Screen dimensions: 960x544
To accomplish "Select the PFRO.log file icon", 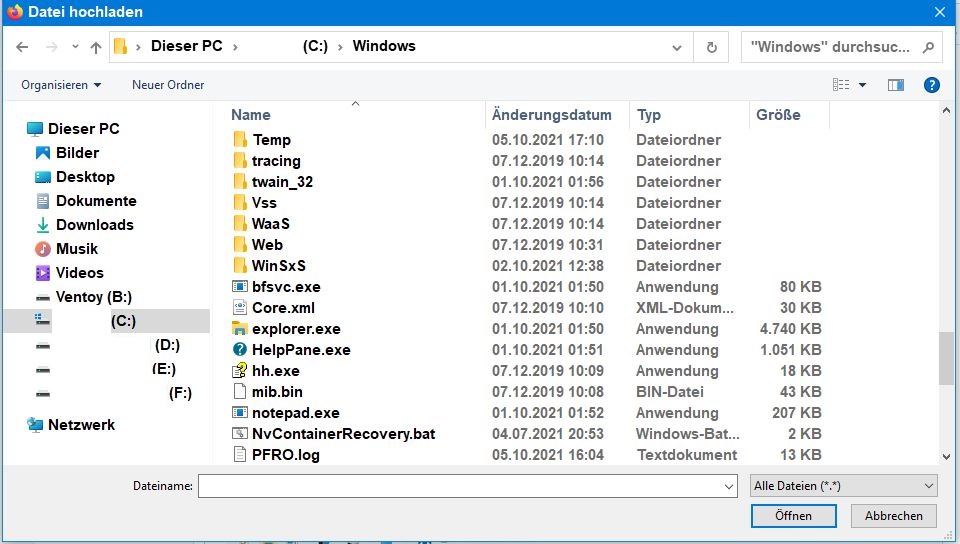I will point(240,455).
